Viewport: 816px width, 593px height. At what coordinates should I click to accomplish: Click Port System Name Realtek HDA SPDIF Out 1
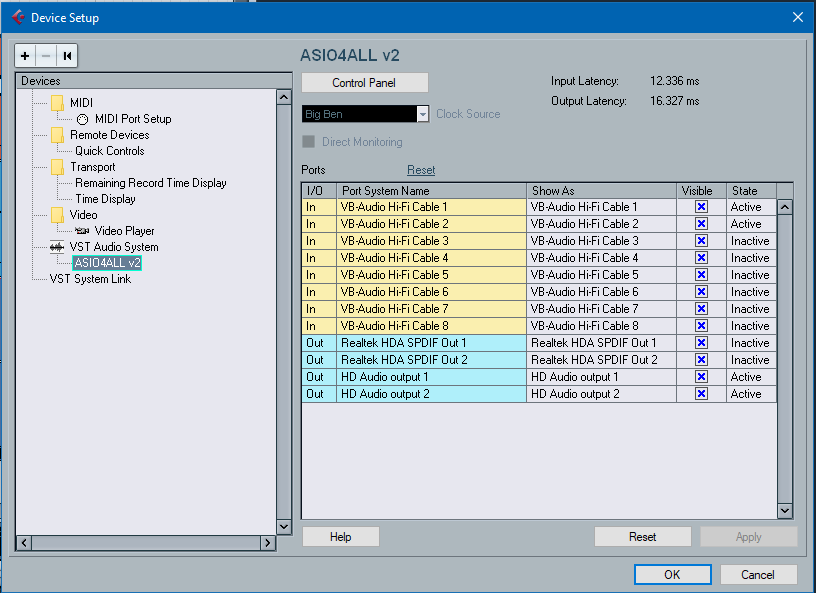coord(431,343)
